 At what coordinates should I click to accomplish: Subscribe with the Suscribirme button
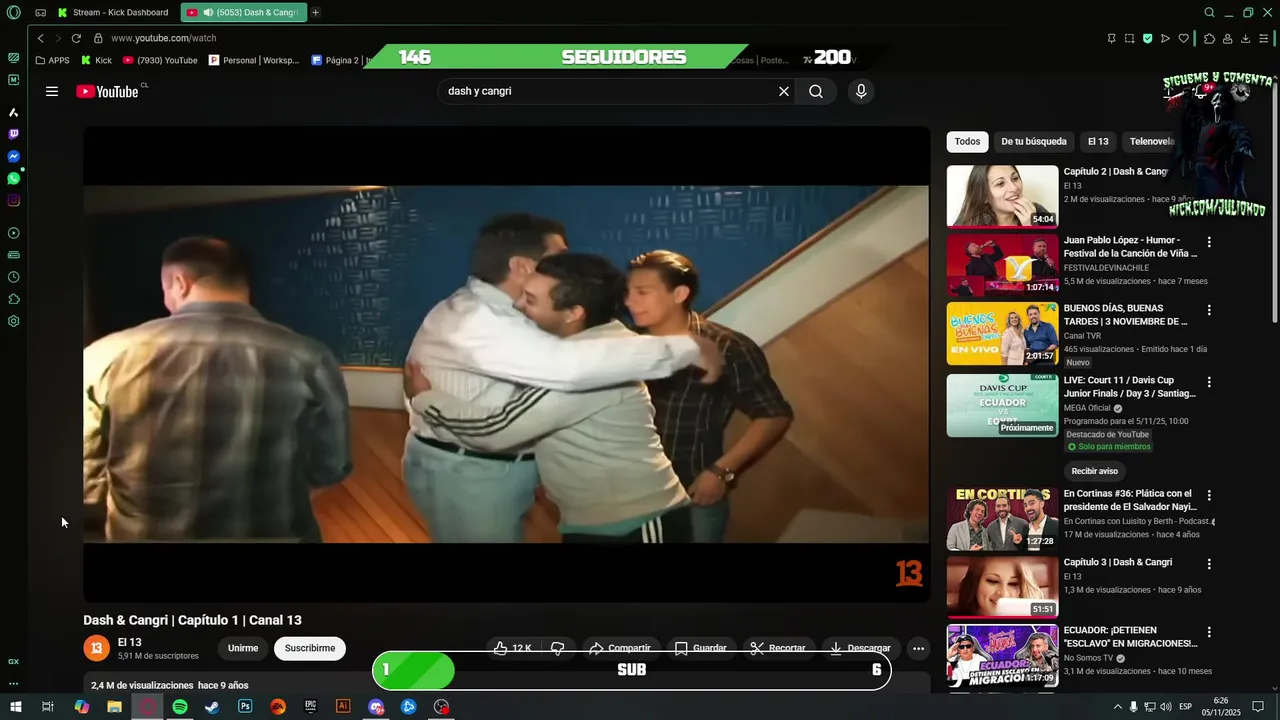click(x=310, y=648)
